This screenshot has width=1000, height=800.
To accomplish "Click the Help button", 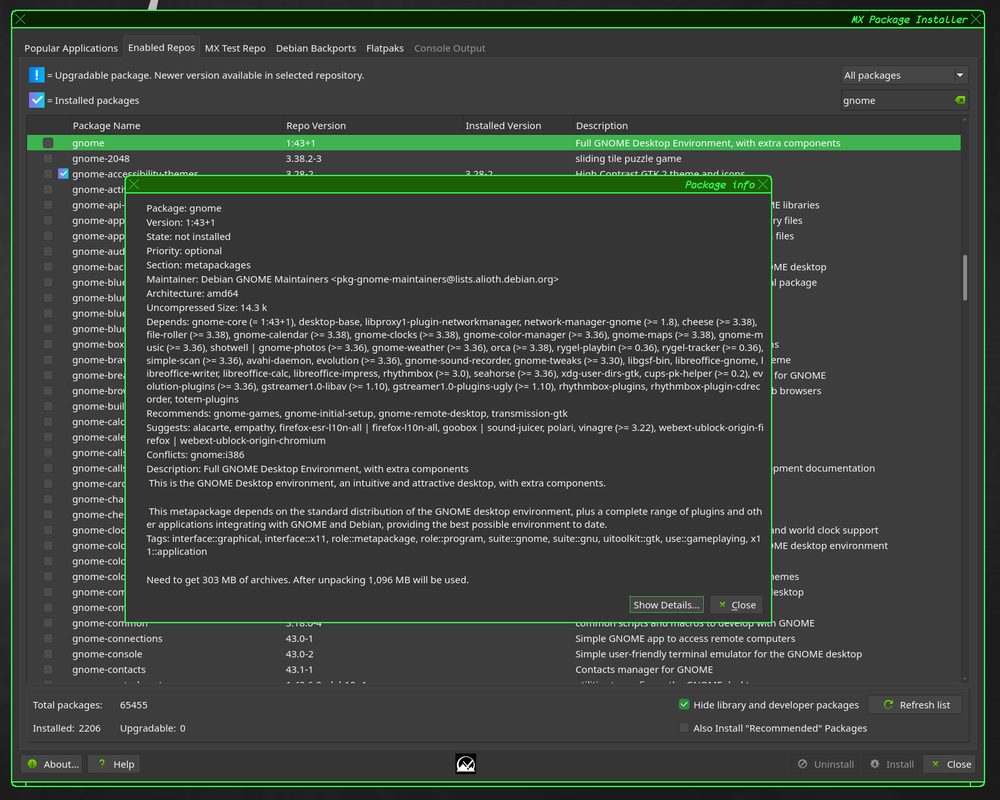I will (x=115, y=764).
